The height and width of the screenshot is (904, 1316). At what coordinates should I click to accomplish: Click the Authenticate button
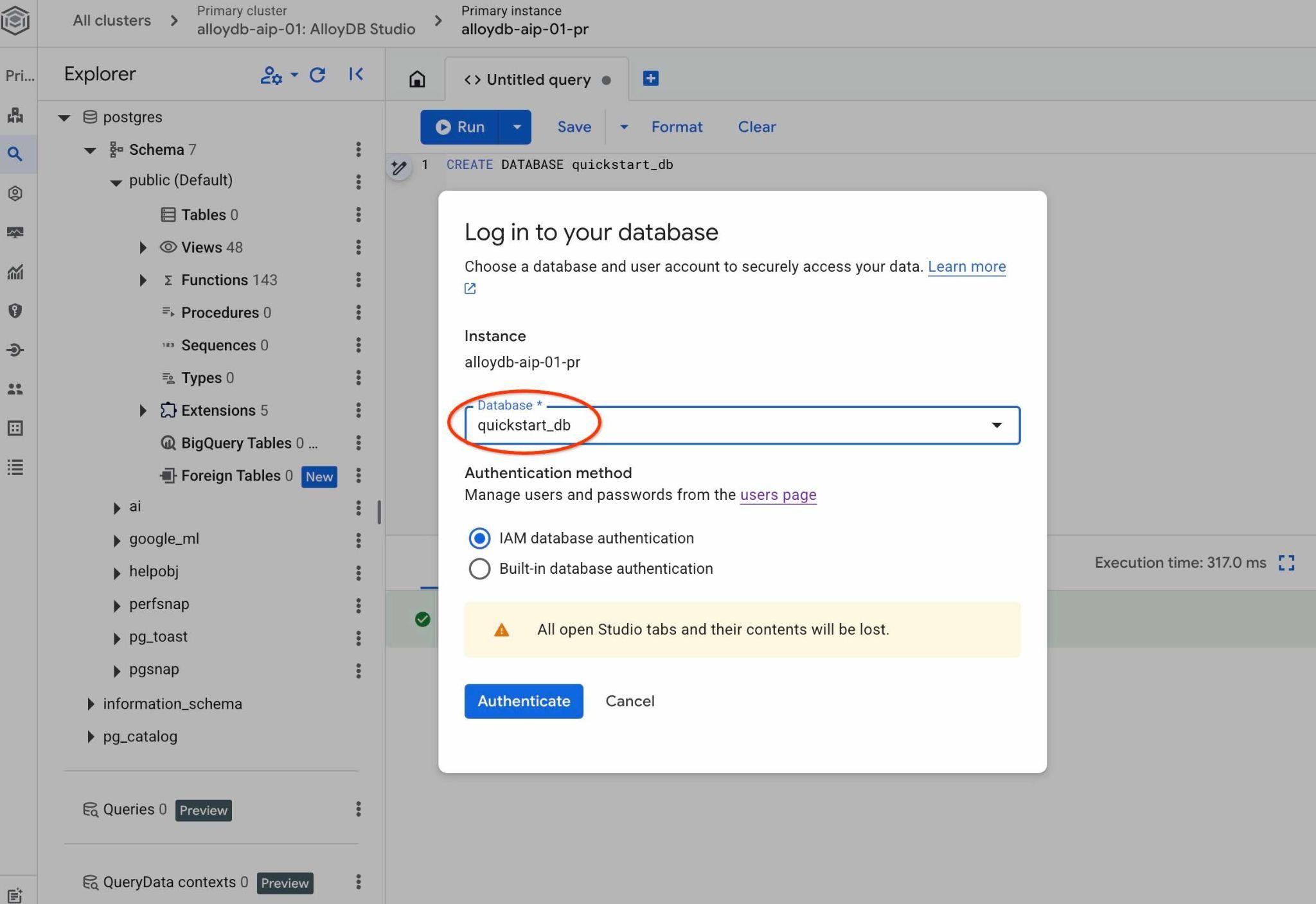pyautogui.click(x=523, y=701)
